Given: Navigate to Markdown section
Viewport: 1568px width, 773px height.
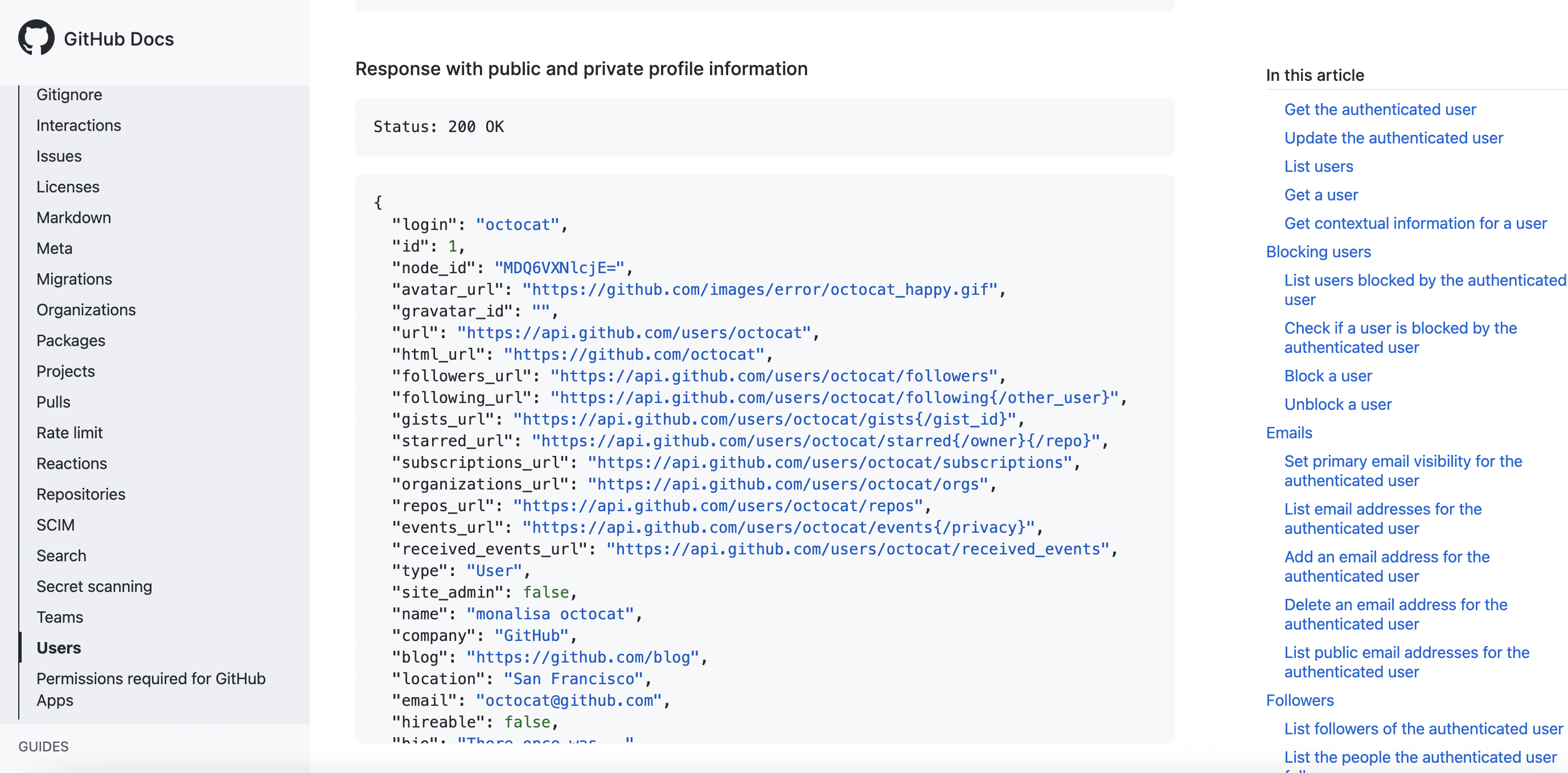Looking at the screenshot, I should click(x=73, y=217).
